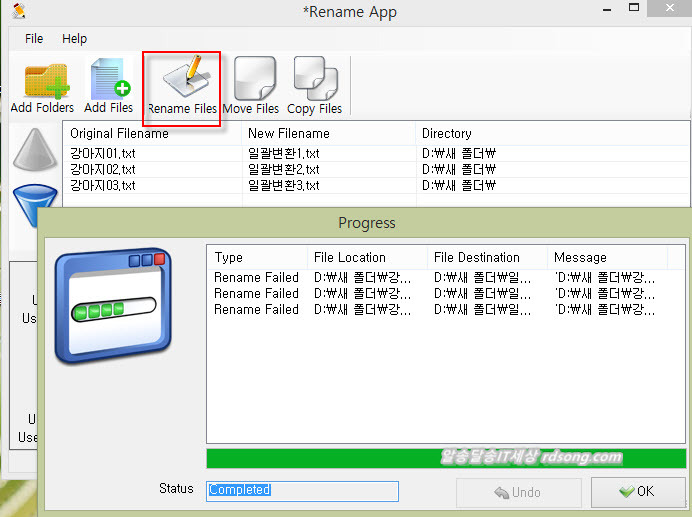The image size is (692, 517).
Task: Open the Help menu
Action: (74, 38)
